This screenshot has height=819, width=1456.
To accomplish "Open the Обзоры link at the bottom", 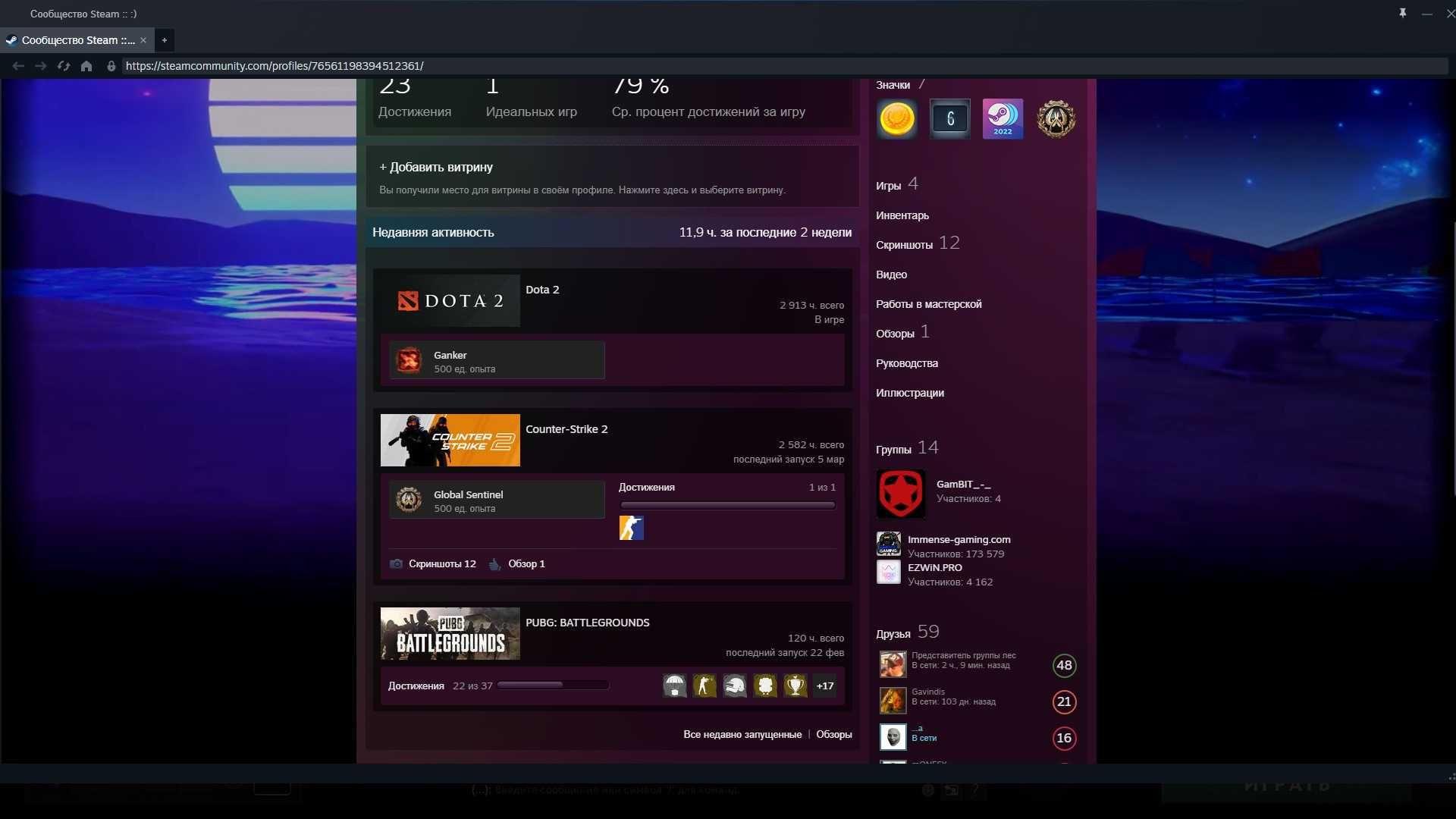I will click(x=834, y=735).
